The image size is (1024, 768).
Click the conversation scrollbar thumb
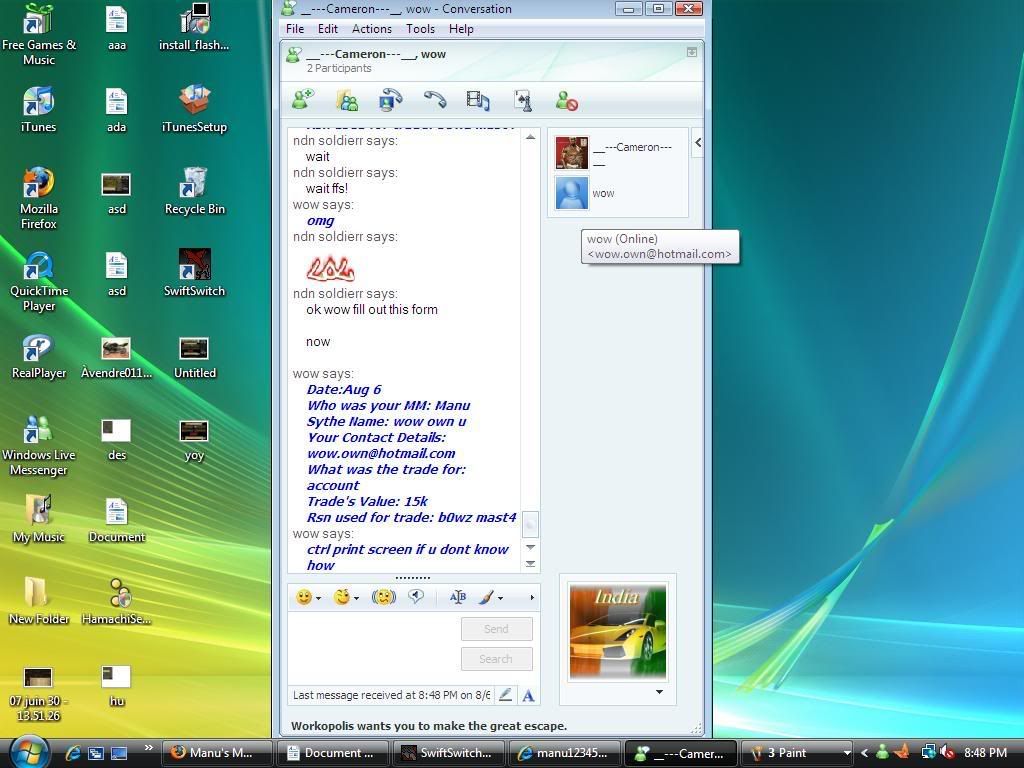point(530,524)
